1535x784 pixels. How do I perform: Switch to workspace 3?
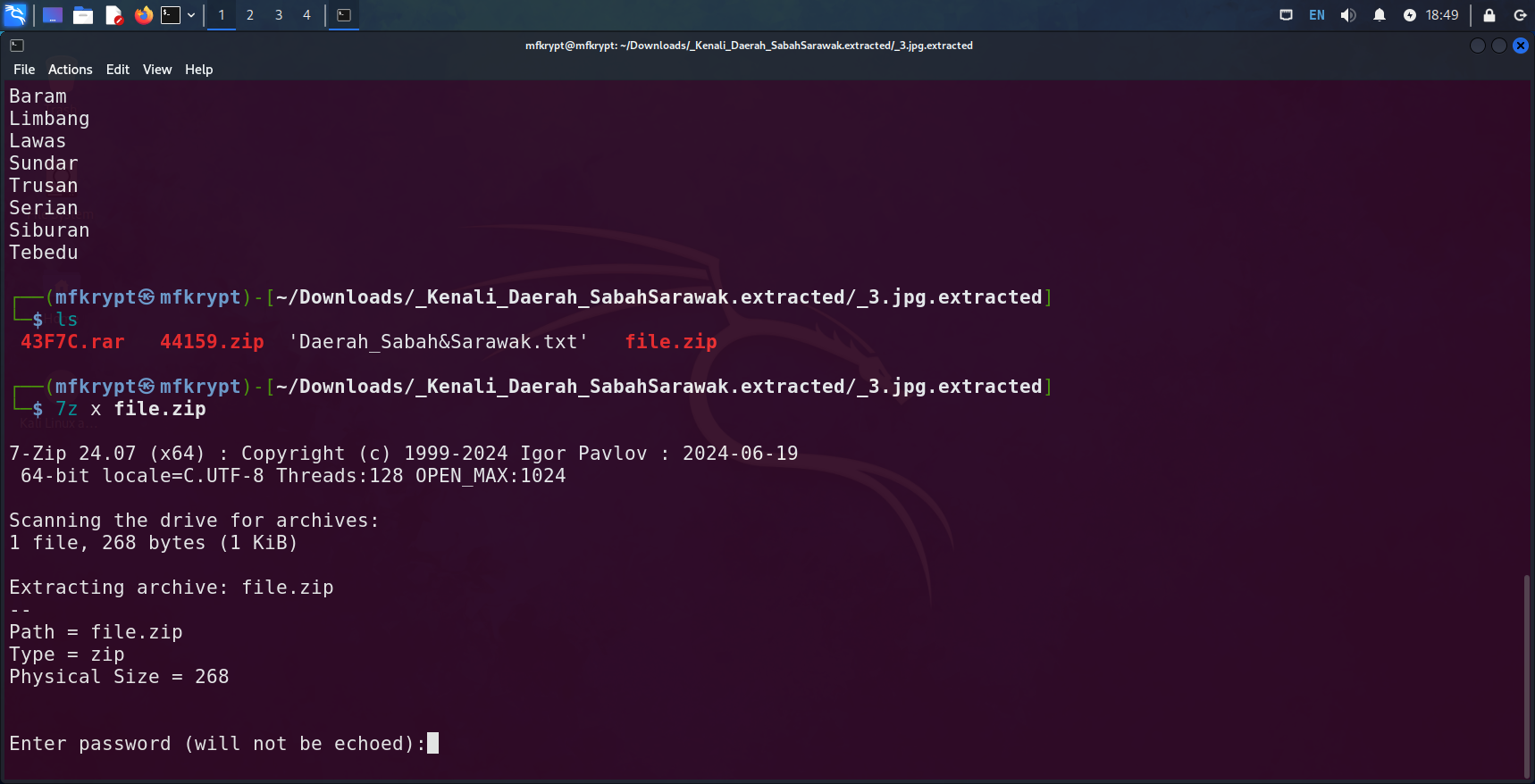pyautogui.click(x=279, y=15)
